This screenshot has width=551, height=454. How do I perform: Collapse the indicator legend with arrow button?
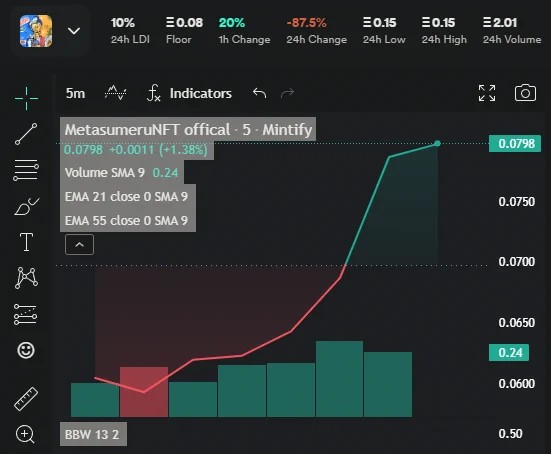[79, 245]
